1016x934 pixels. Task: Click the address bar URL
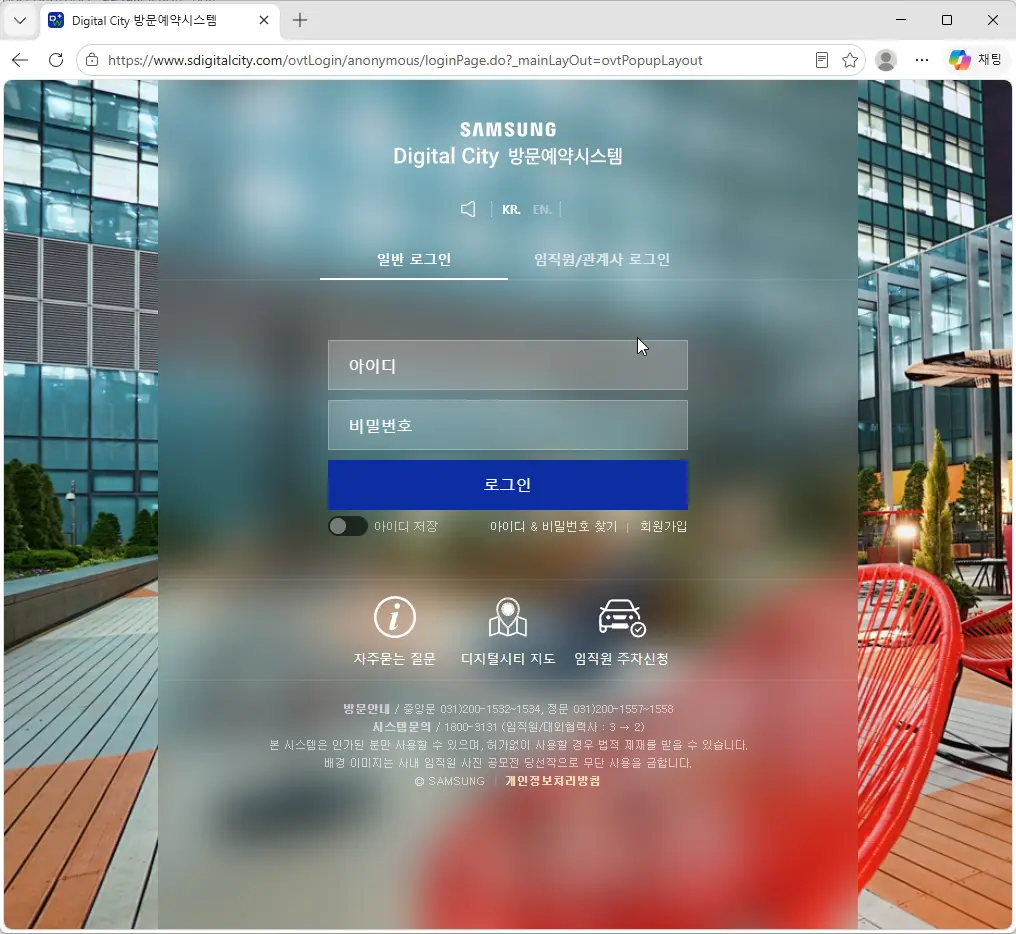[405, 60]
